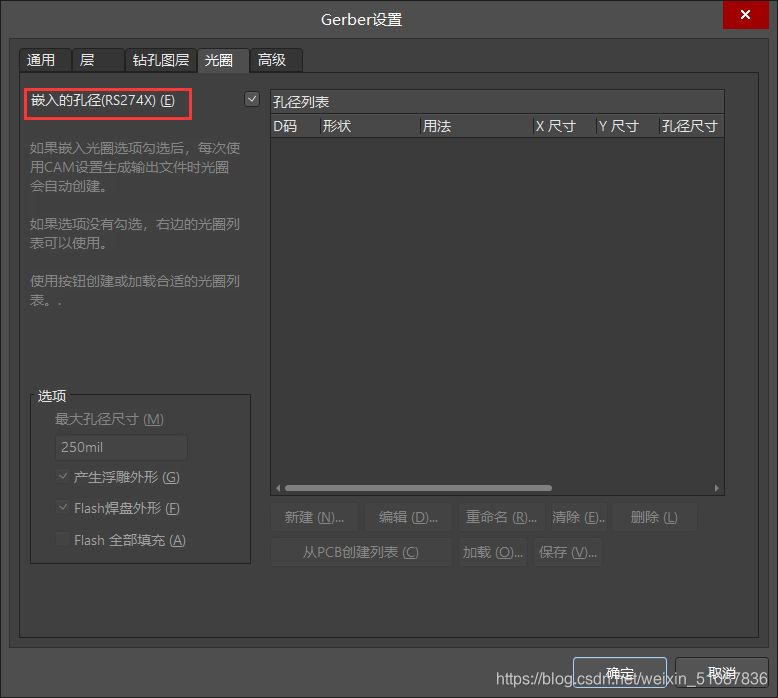The height and width of the screenshot is (698, 778).
Task: Click the 从PCB创建列表 button
Action: pos(361,552)
